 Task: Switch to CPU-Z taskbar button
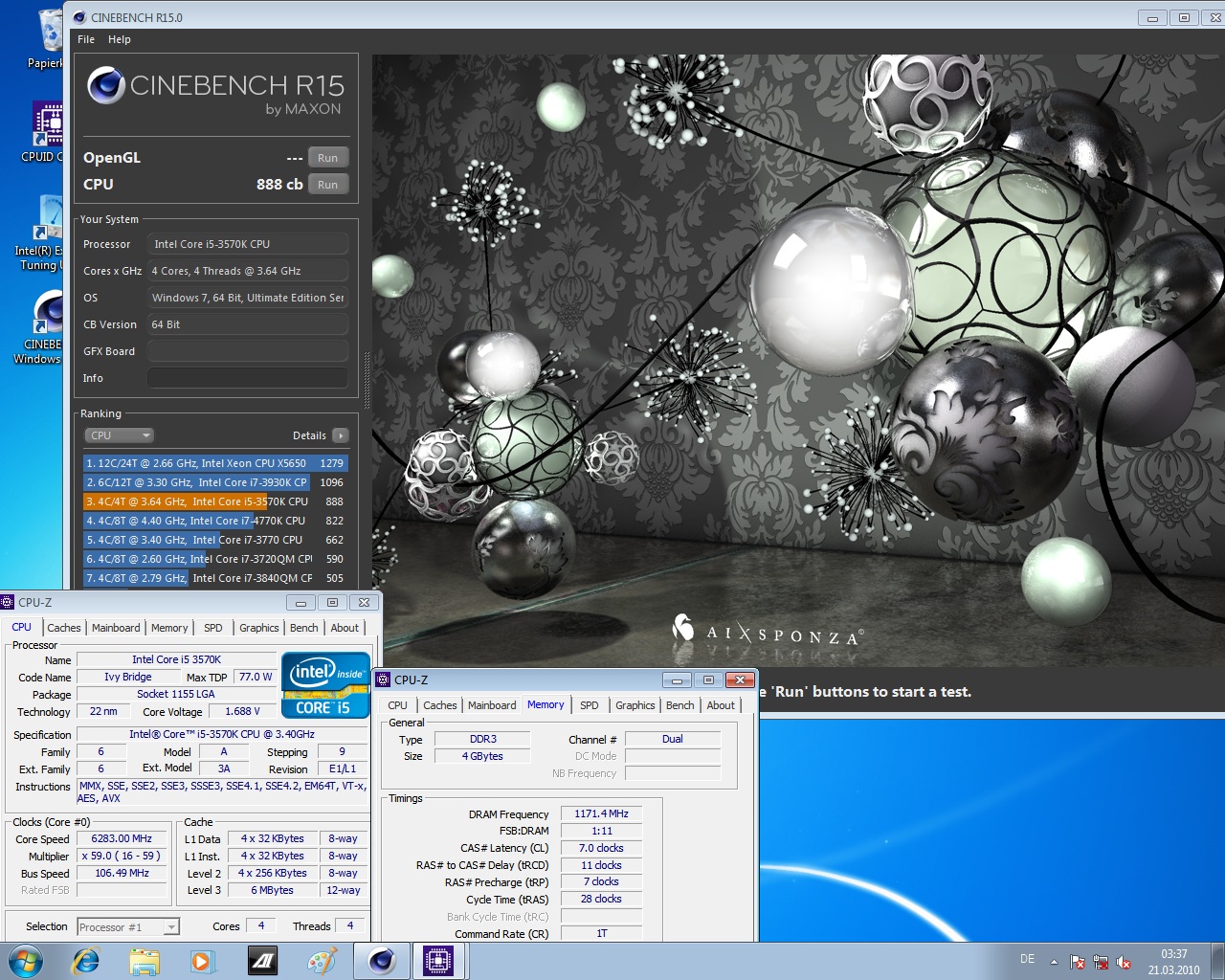pyautogui.click(x=438, y=961)
